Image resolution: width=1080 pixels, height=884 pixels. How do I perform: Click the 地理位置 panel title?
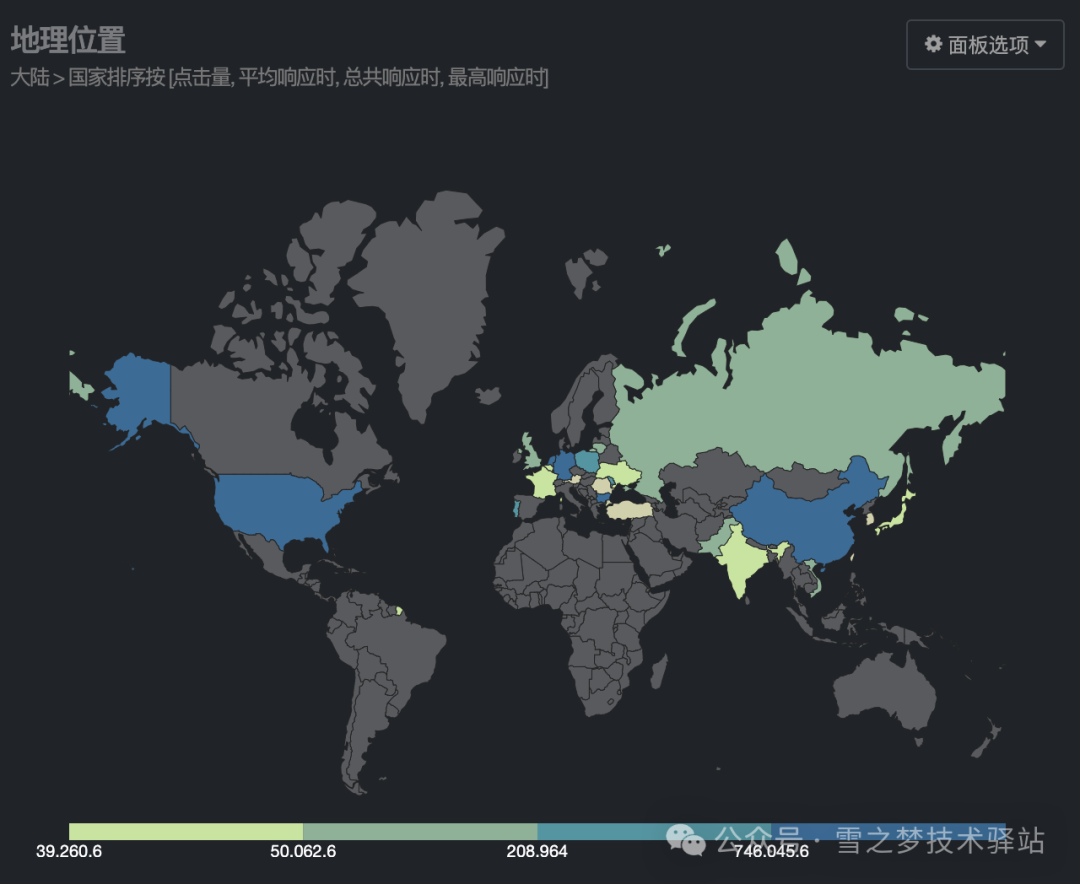tap(68, 41)
